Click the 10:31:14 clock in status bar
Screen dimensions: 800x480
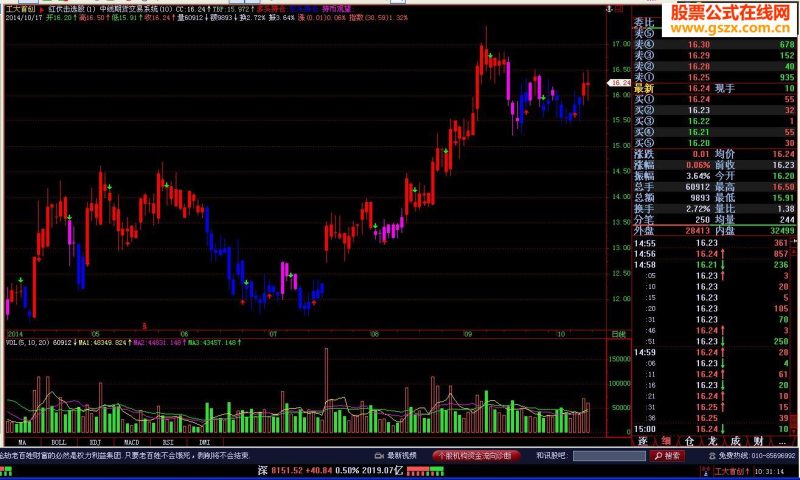click(x=770, y=471)
